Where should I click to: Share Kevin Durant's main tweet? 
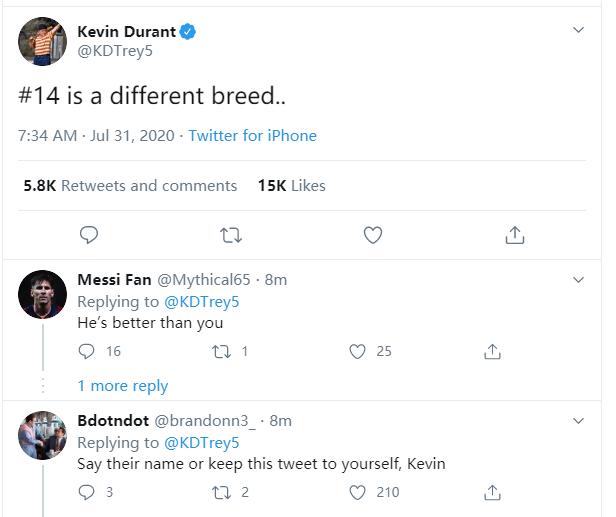pyautogui.click(x=515, y=235)
